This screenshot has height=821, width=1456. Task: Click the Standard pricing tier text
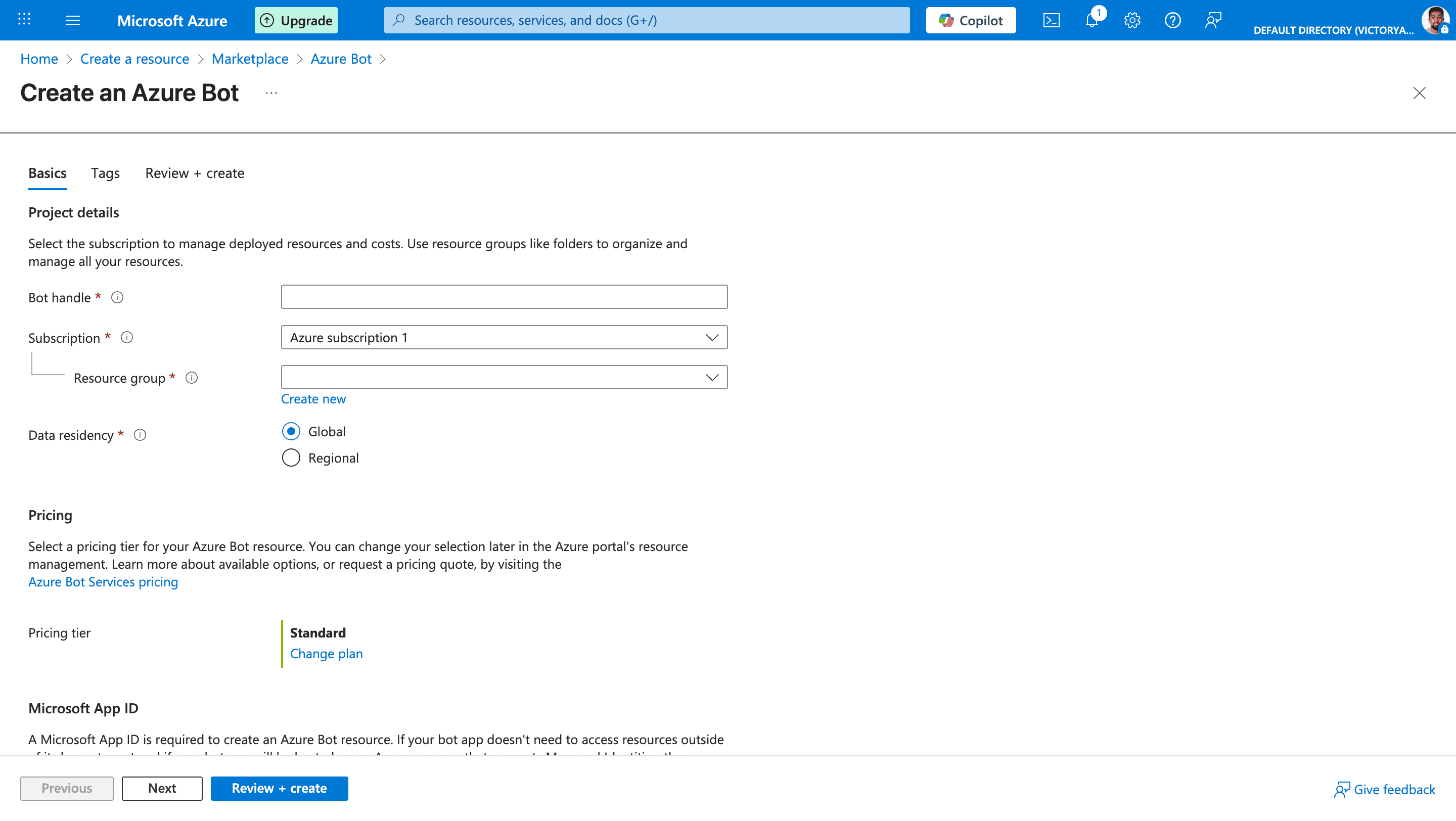pyautogui.click(x=317, y=633)
